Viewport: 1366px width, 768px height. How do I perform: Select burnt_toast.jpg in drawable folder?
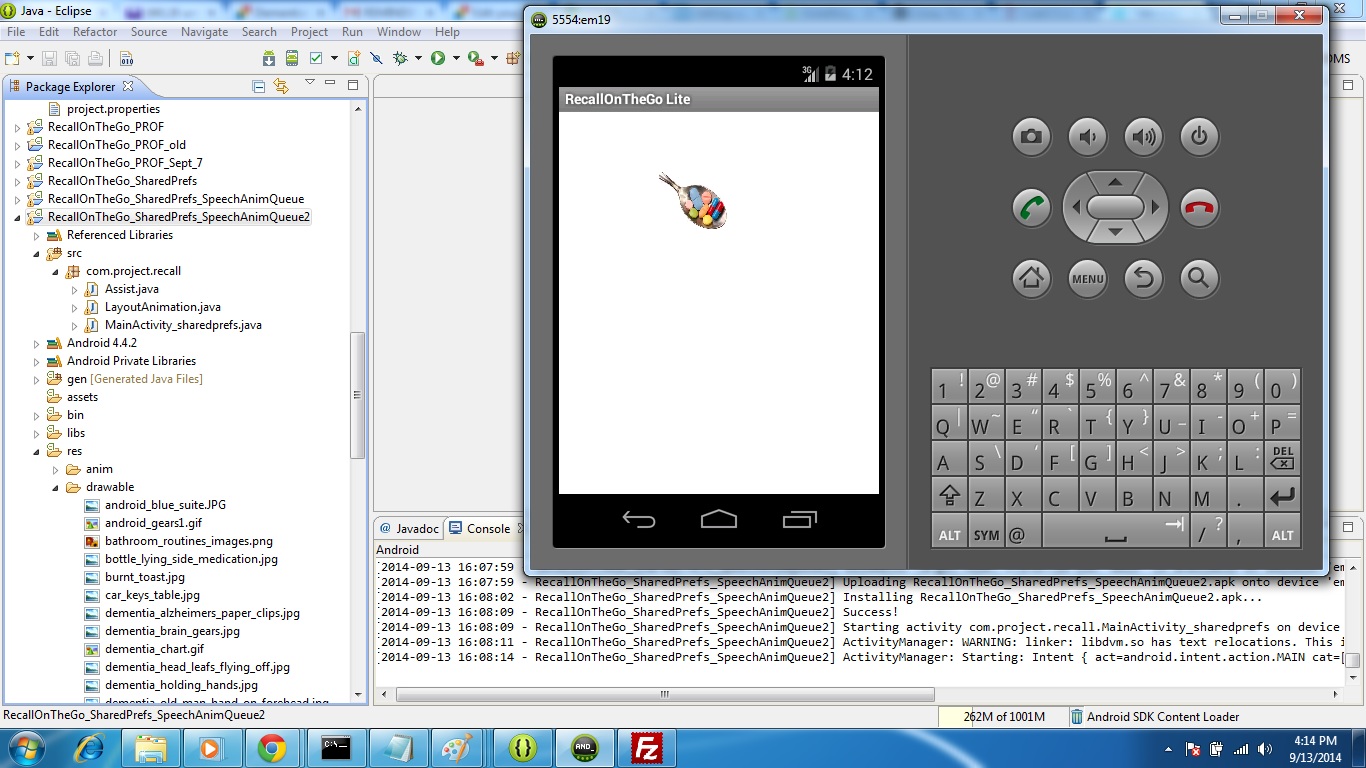click(145, 577)
